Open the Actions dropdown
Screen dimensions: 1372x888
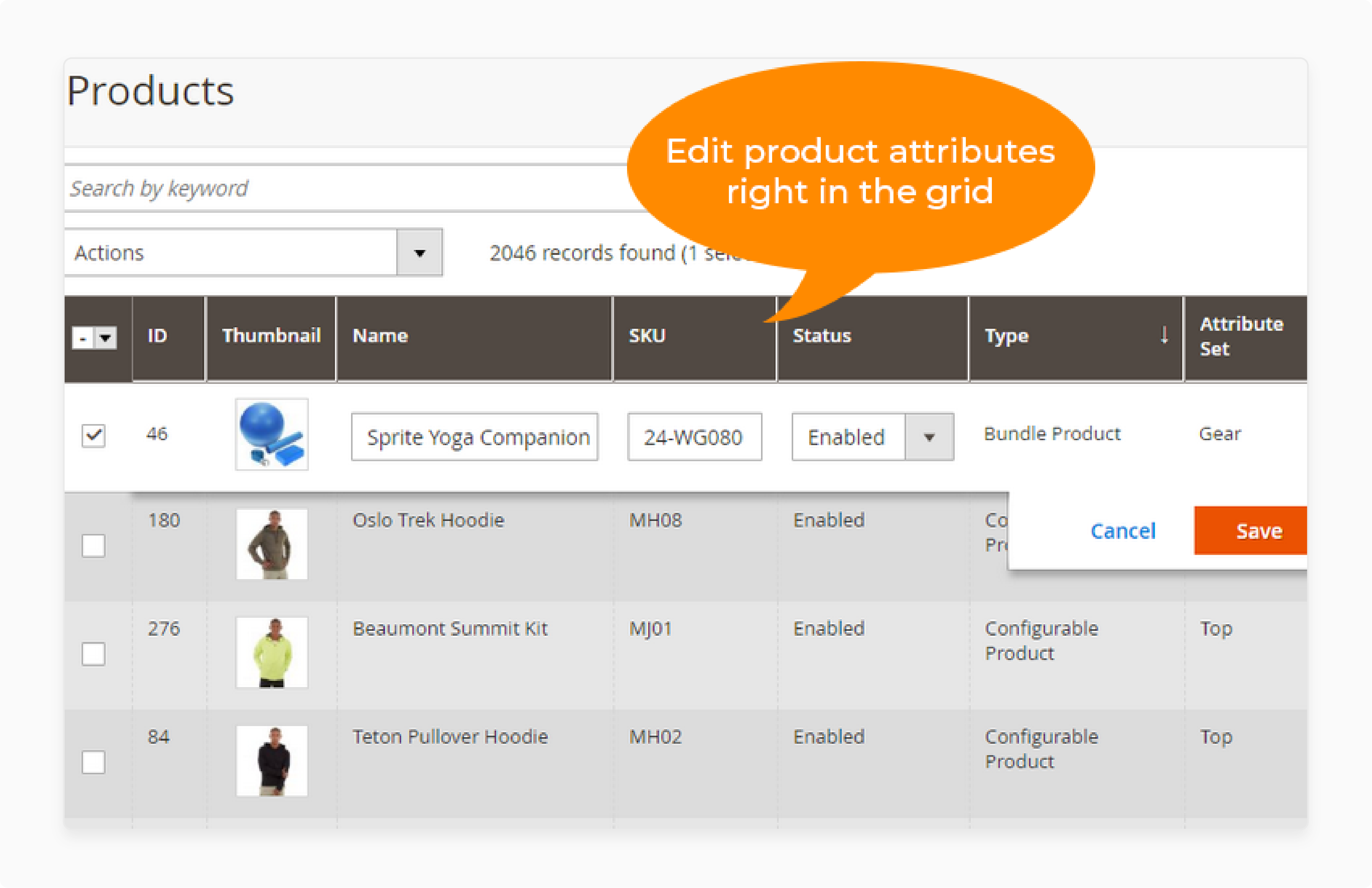click(x=253, y=252)
